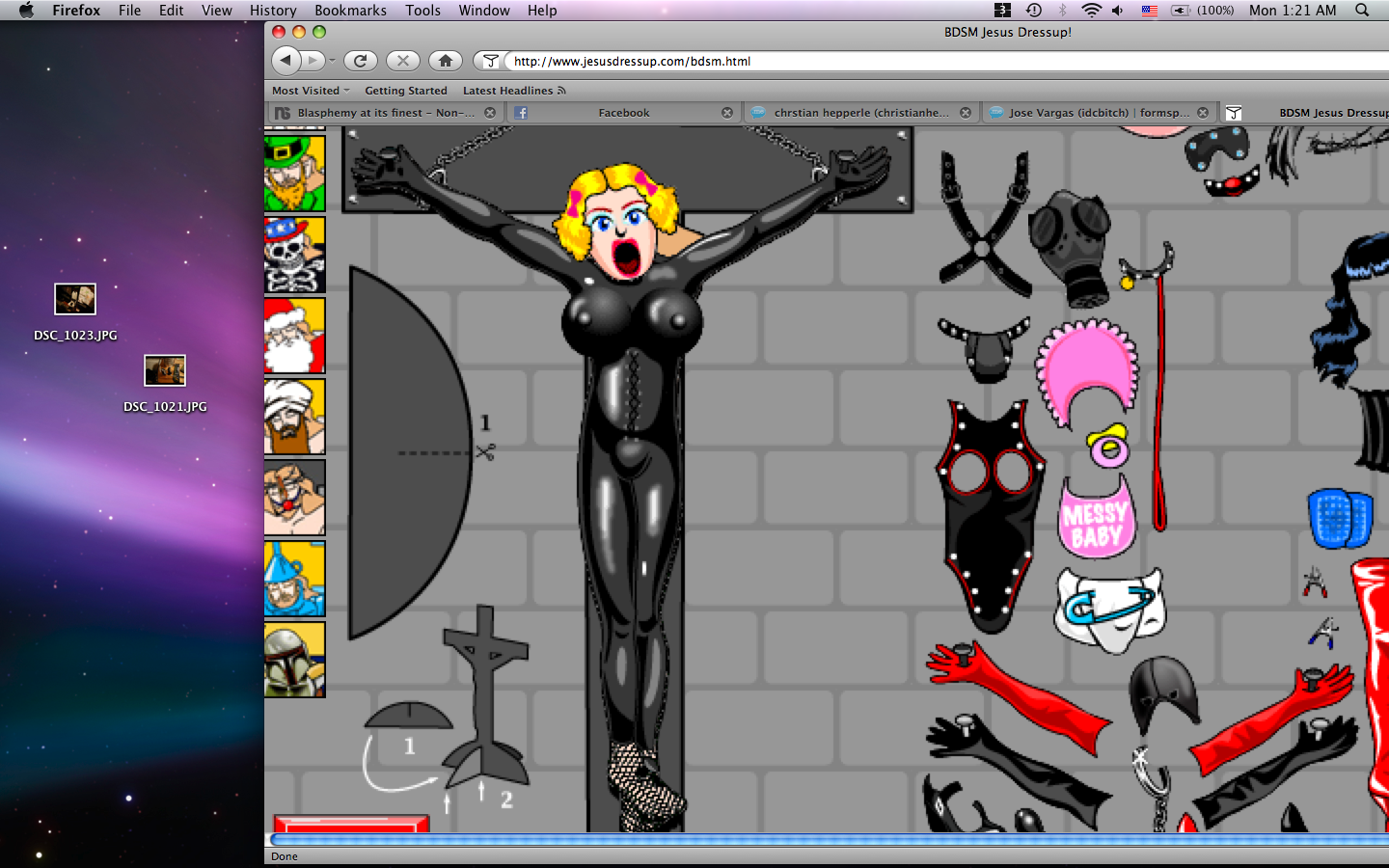Open the Bookmarks menu
The width and height of the screenshot is (1389, 868).
(350, 11)
